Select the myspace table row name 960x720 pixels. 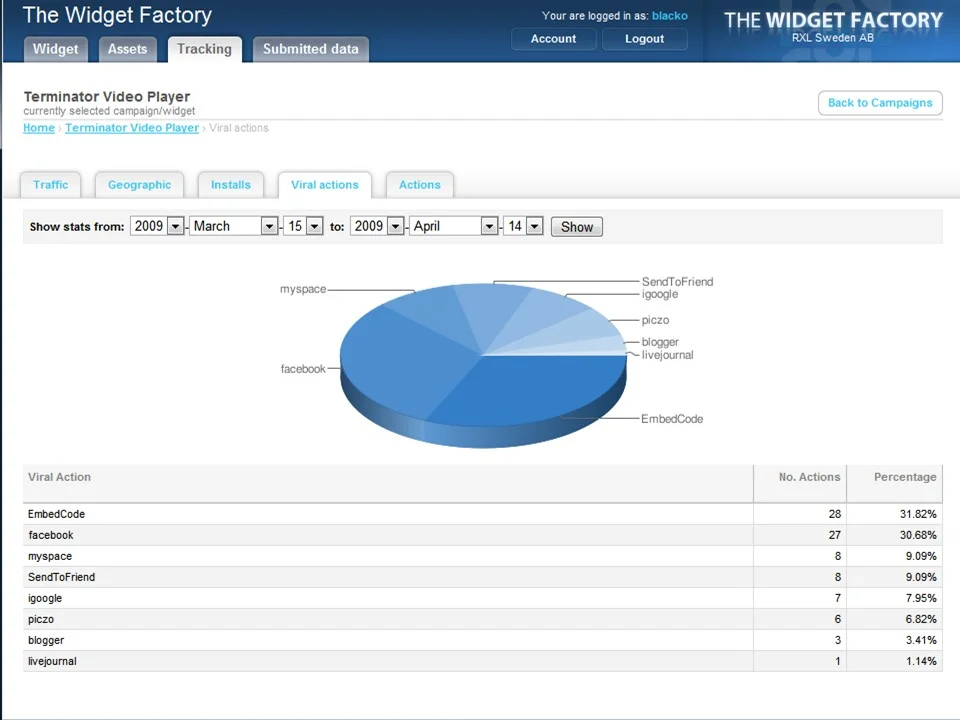click(50, 557)
